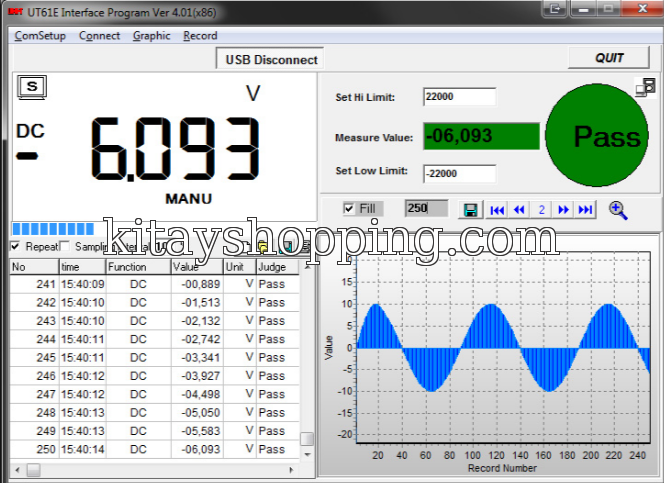This screenshot has width=664, height=483.
Task: Click the 250 points-per-page field
Action: point(426,208)
